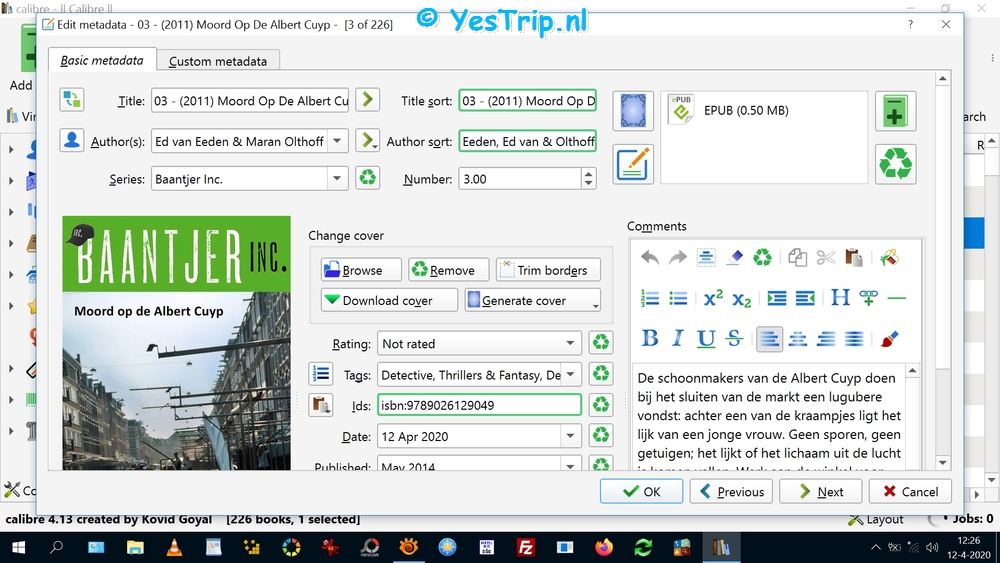
Task: Open the tag editor icon beside Tags
Action: point(320,374)
